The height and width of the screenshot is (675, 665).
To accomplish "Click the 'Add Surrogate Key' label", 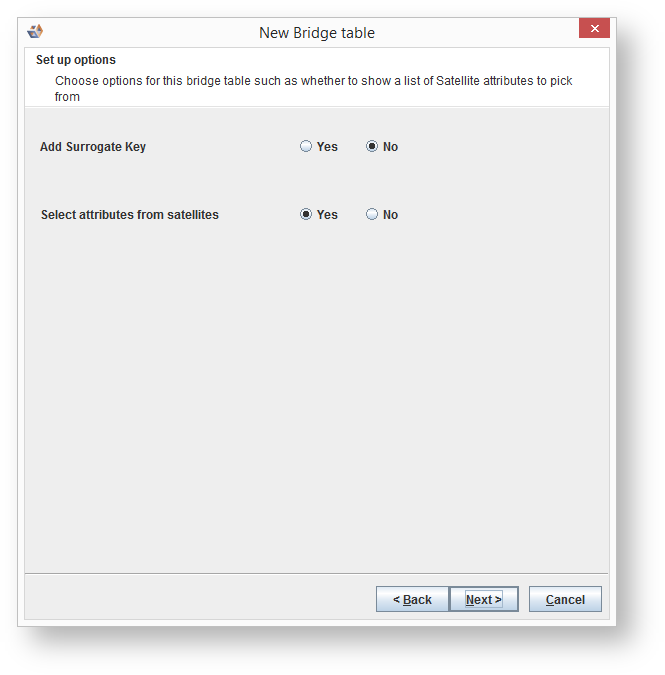I will click(93, 147).
